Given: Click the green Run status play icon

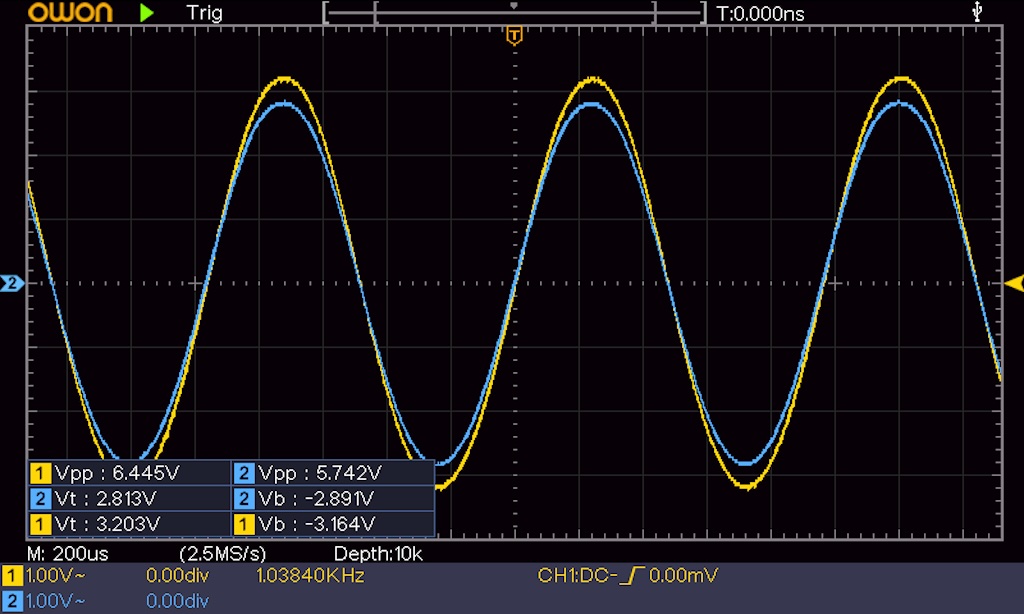Looking at the screenshot, I should (147, 13).
